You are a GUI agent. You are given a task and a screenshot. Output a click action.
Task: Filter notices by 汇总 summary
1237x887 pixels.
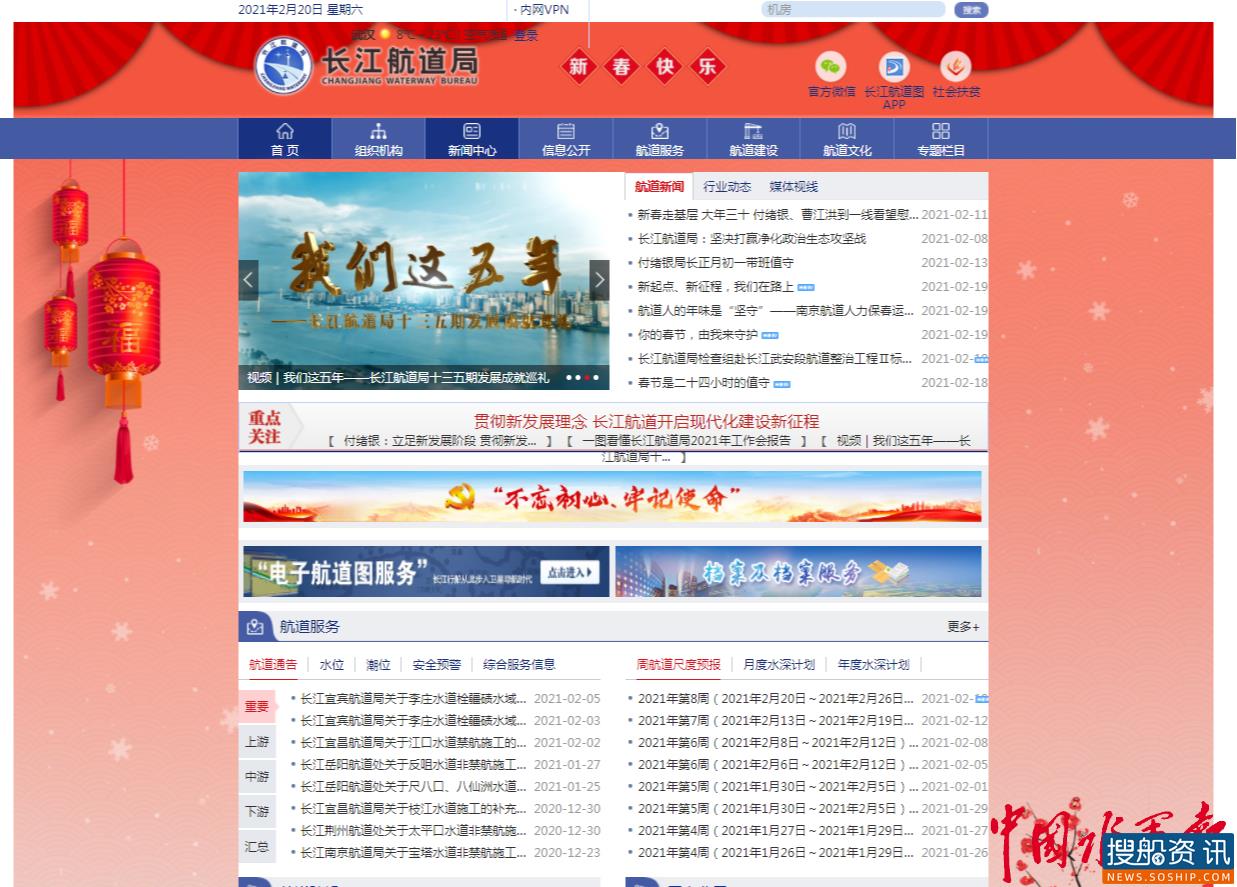click(257, 847)
